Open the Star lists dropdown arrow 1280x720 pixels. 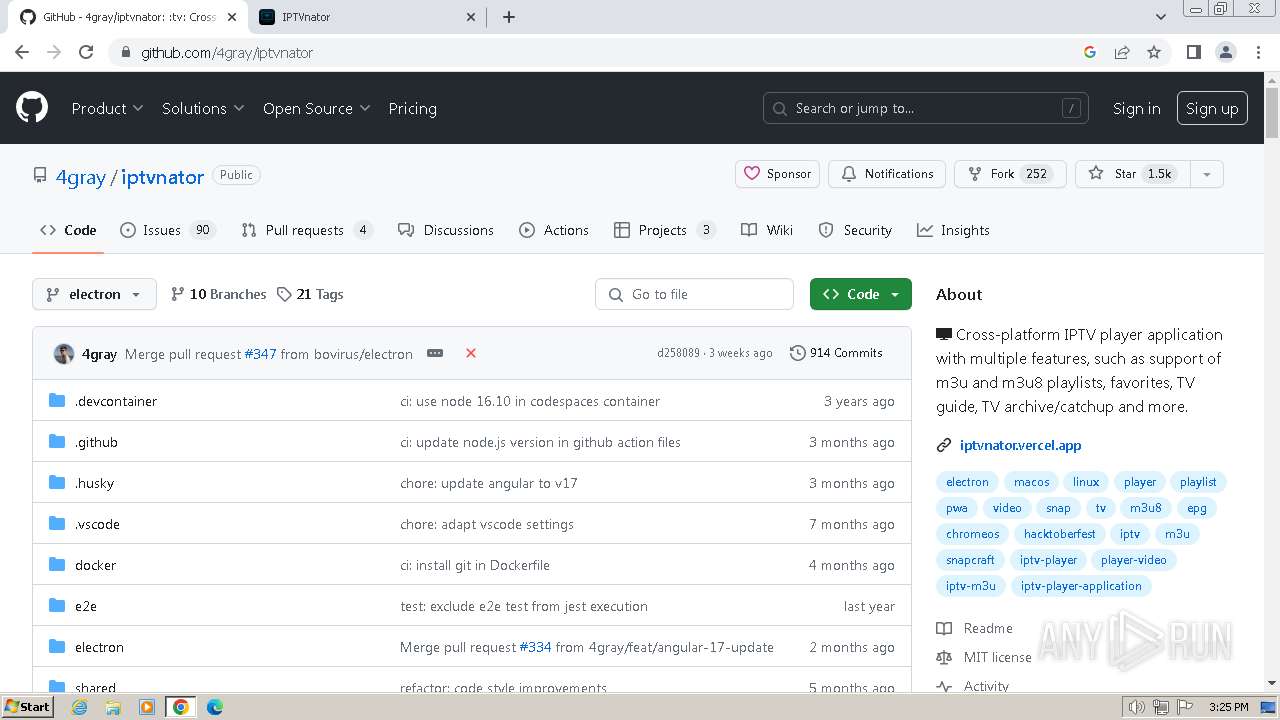pos(1207,174)
